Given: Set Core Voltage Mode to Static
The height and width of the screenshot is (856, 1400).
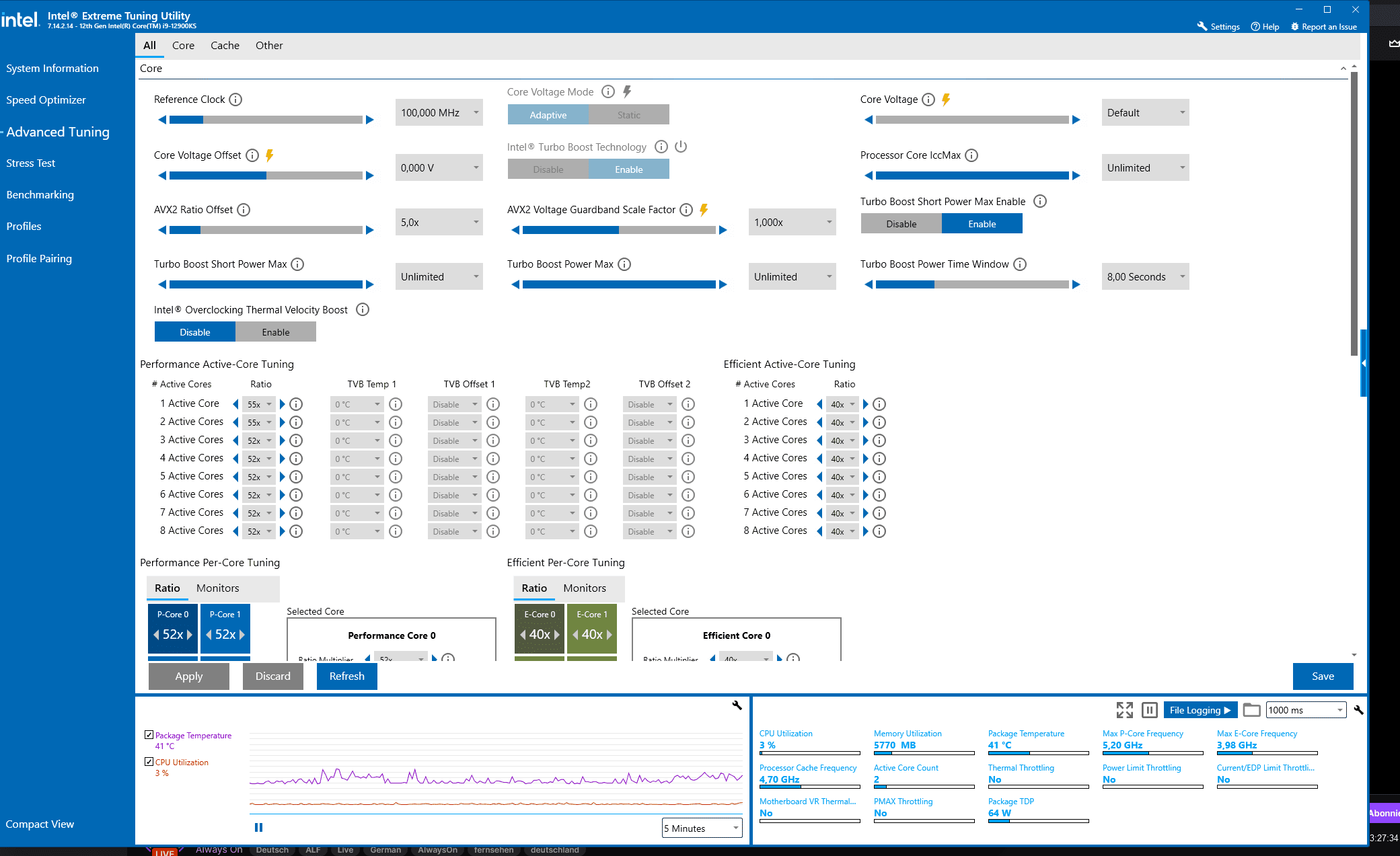Looking at the screenshot, I should (628, 115).
